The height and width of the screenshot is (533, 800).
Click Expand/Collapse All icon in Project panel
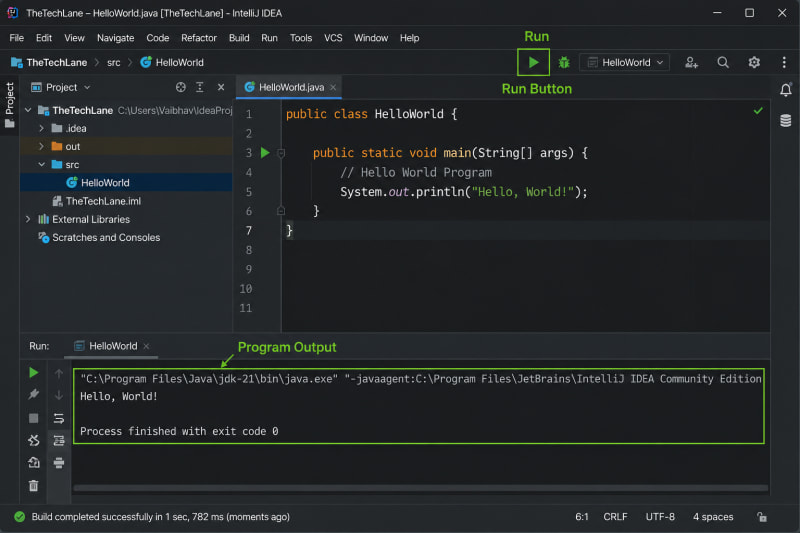pyautogui.click(x=200, y=87)
